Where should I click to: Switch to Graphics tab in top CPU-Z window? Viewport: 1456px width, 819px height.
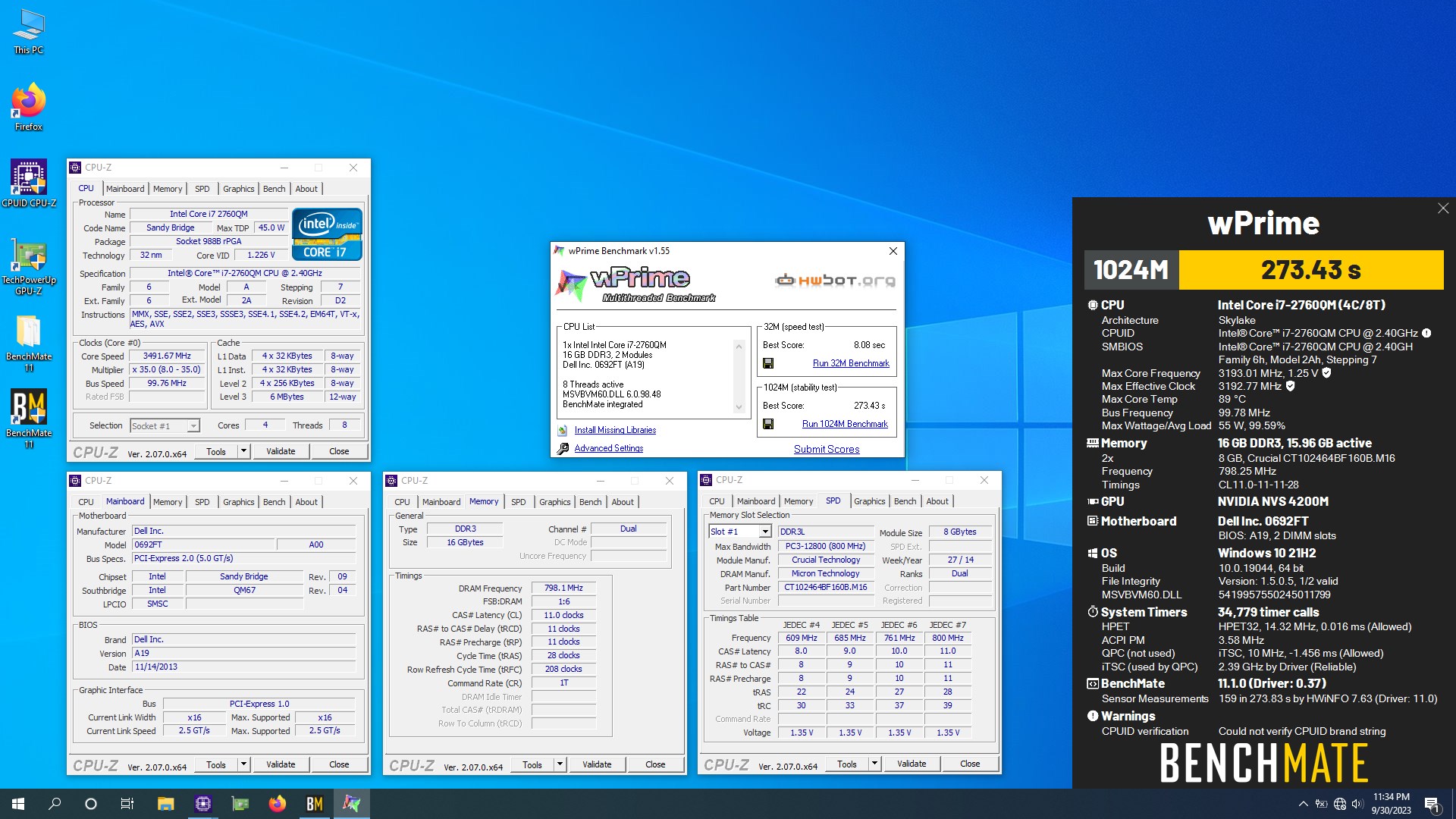click(x=239, y=189)
